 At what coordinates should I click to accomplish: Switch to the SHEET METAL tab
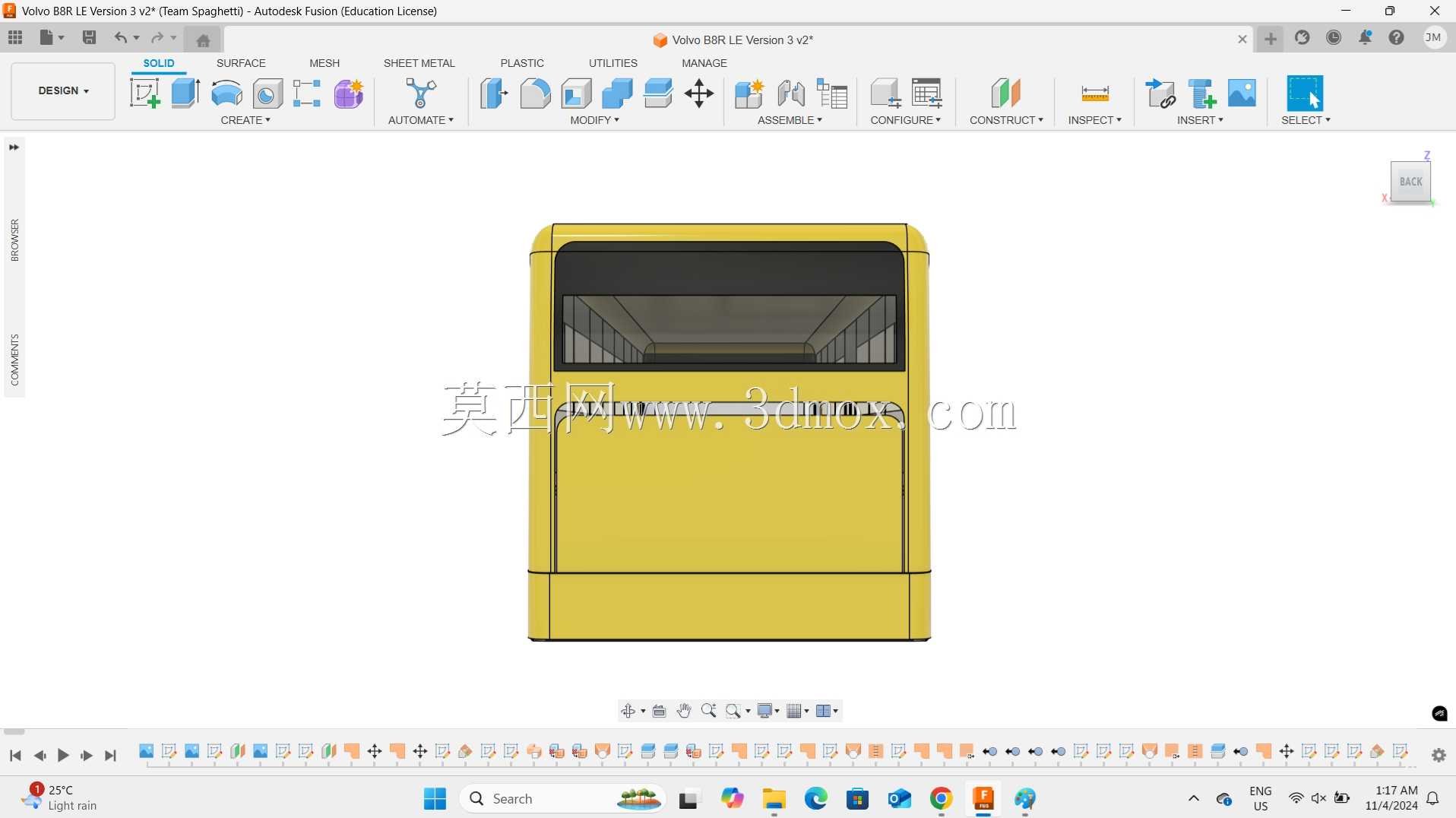tap(419, 63)
